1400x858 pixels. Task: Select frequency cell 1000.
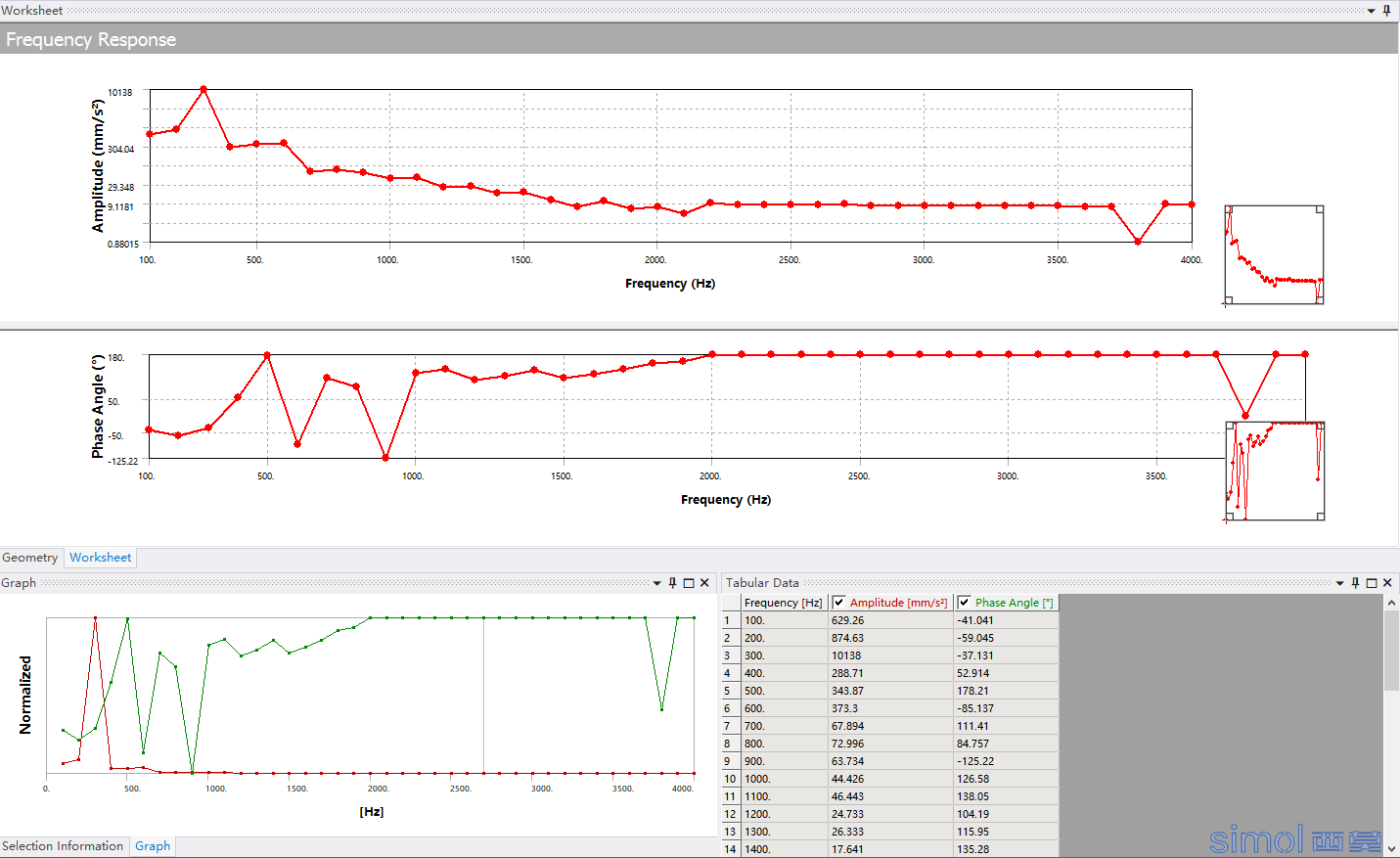pyautogui.click(x=785, y=779)
